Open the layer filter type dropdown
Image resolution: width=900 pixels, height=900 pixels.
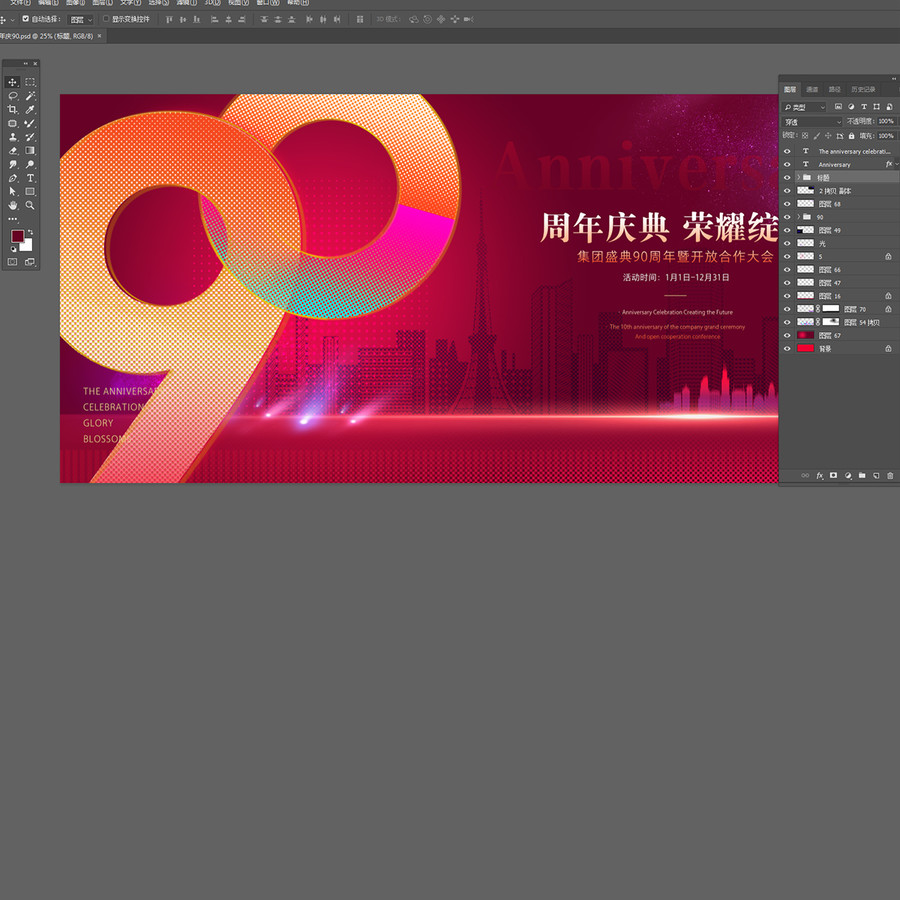[x=804, y=107]
